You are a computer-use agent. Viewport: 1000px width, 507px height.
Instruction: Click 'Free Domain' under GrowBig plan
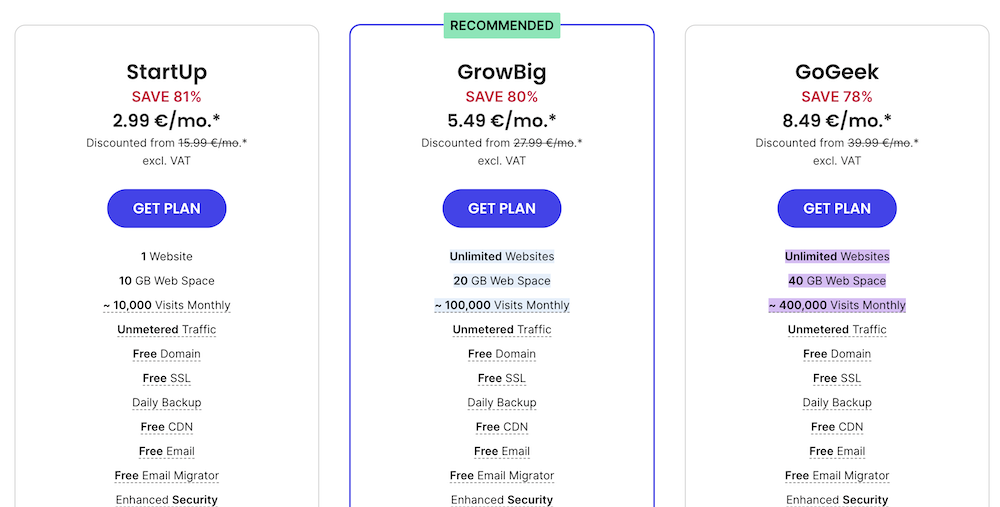(x=502, y=354)
